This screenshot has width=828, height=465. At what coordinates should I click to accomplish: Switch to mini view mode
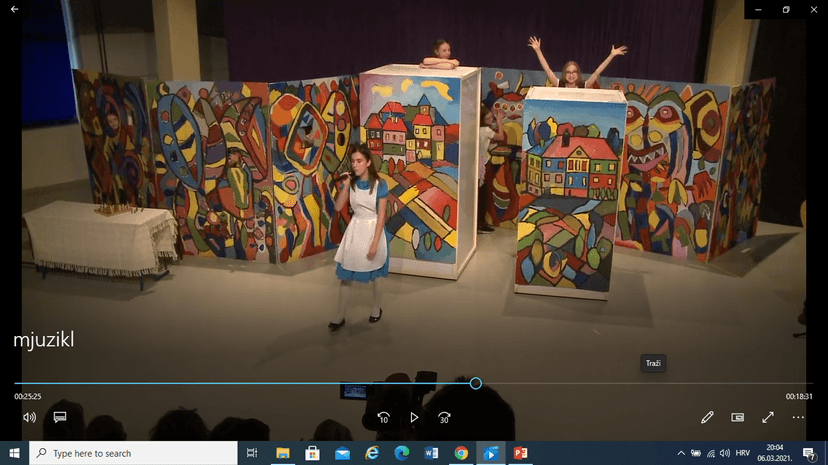point(738,417)
